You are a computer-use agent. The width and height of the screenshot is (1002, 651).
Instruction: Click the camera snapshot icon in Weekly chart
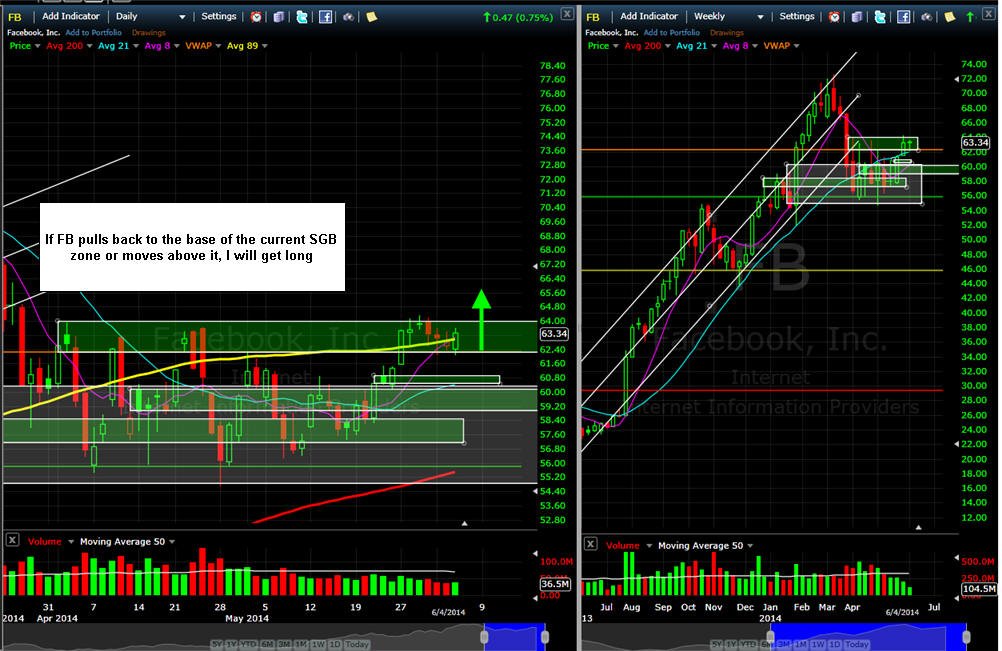tap(927, 17)
